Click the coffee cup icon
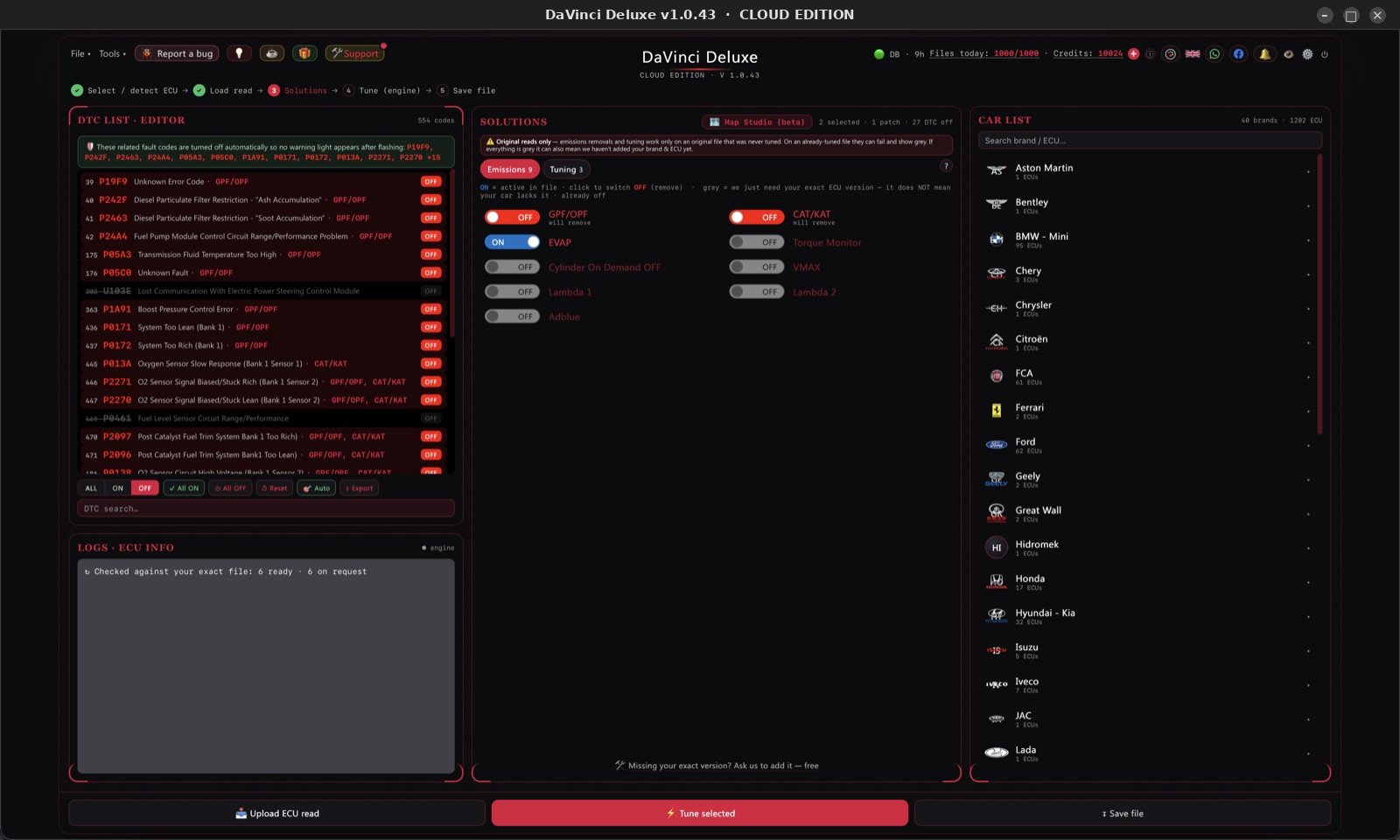This screenshot has width=1400, height=840. [x=271, y=53]
